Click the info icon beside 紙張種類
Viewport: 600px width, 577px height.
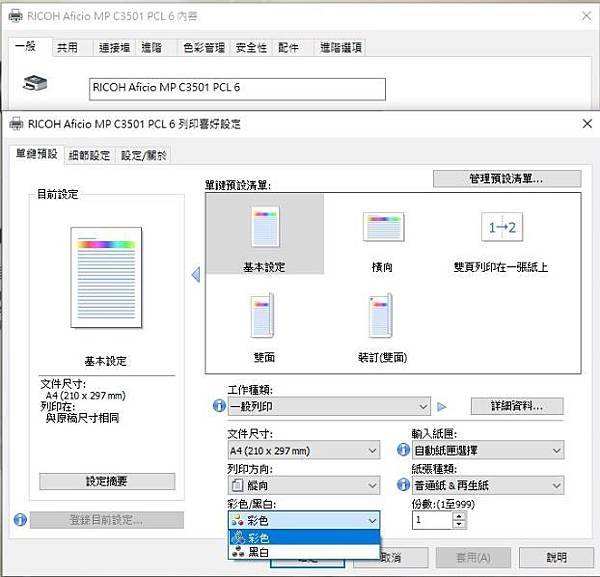click(x=403, y=485)
